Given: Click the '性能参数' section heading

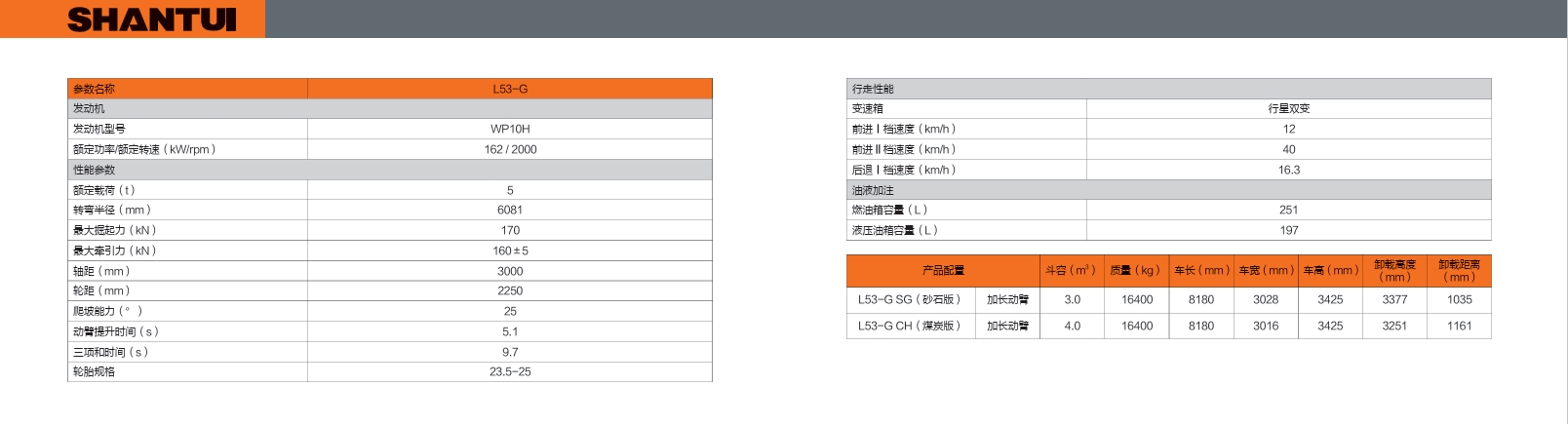Looking at the screenshot, I should 390,170.
